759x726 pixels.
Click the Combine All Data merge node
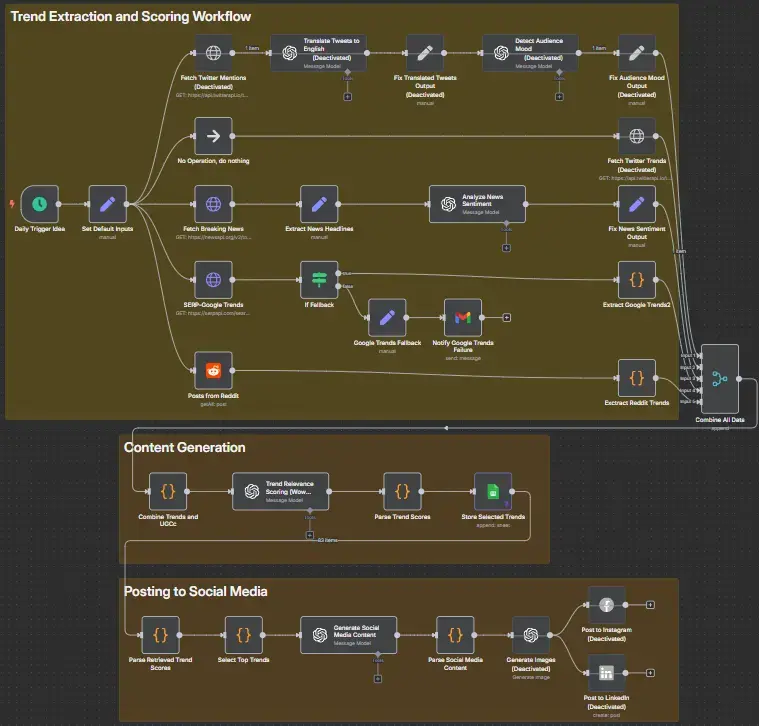click(720, 379)
